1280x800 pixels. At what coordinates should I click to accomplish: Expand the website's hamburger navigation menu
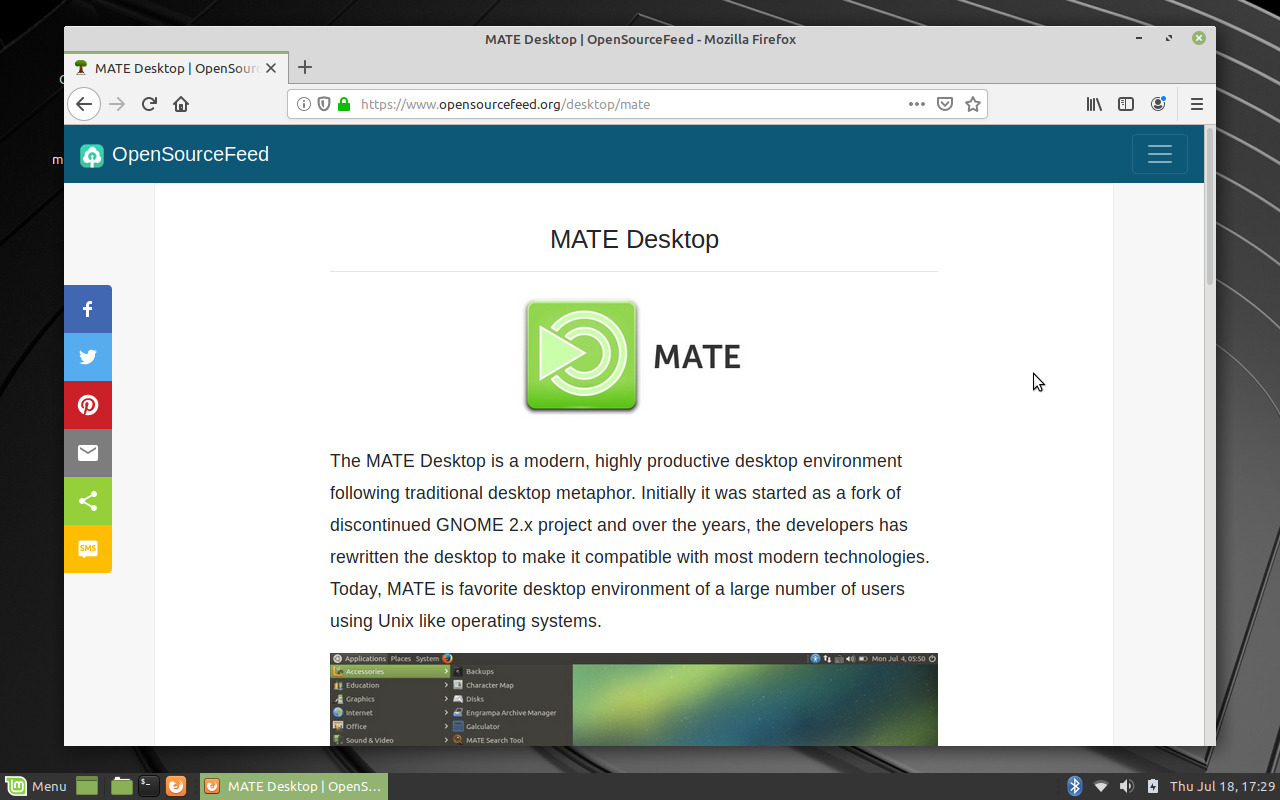[x=1159, y=154]
